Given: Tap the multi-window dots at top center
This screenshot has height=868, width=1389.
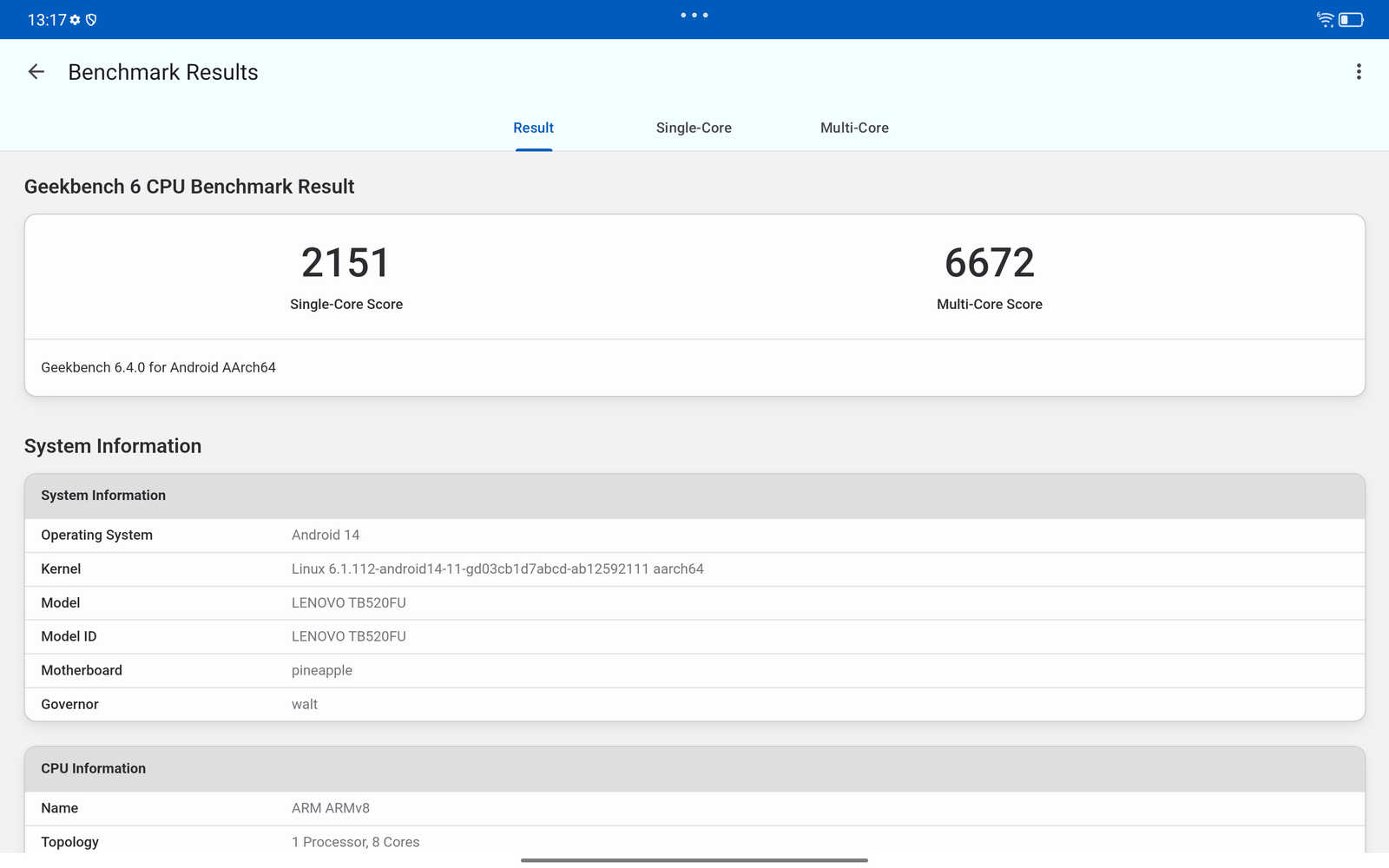Looking at the screenshot, I should [694, 15].
